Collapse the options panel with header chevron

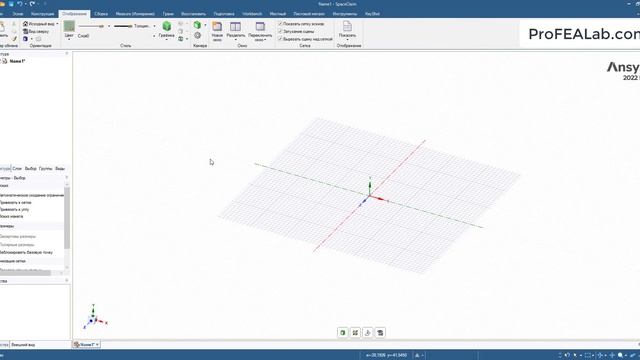[x=67, y=178]
